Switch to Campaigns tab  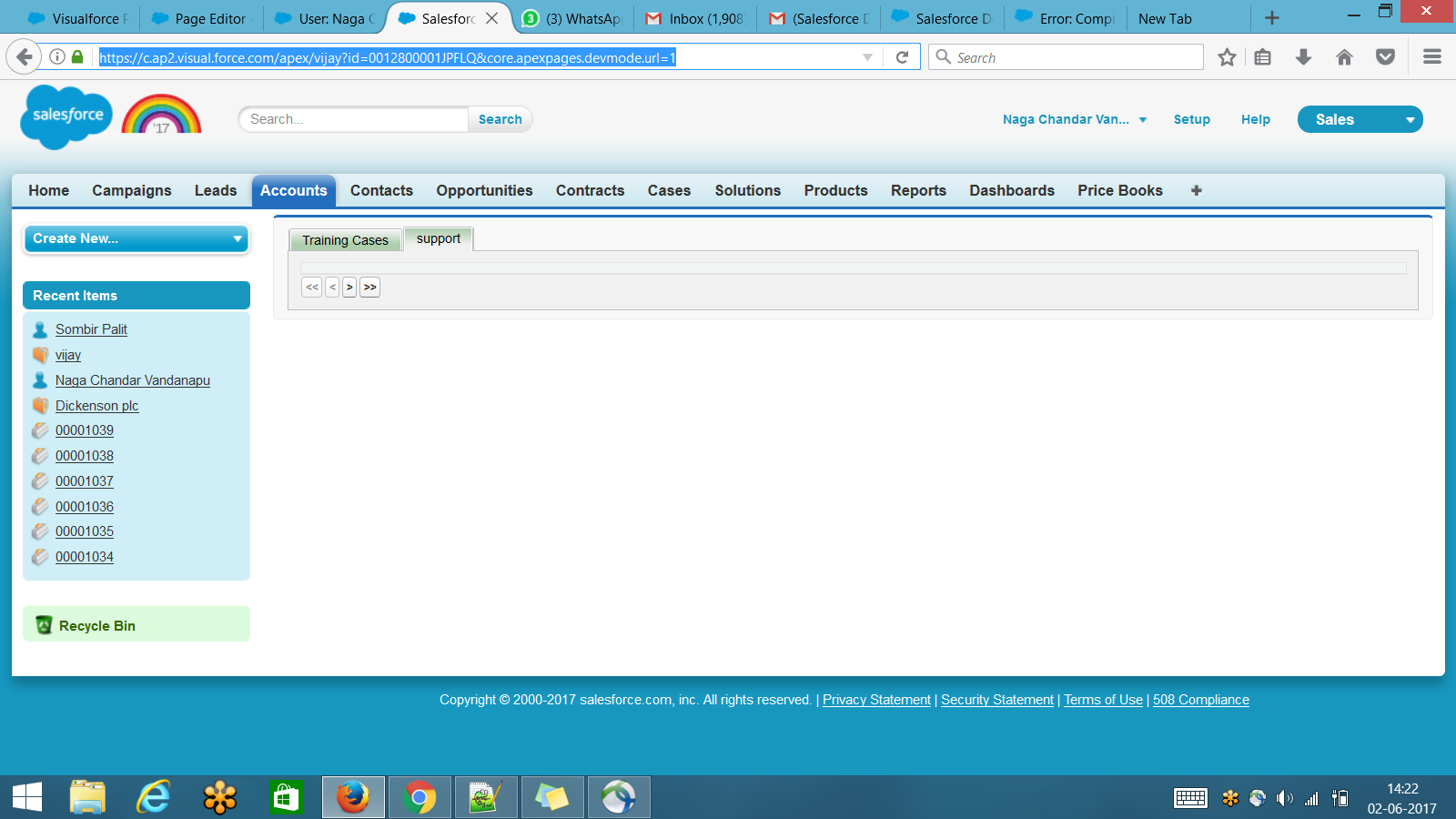132,190
